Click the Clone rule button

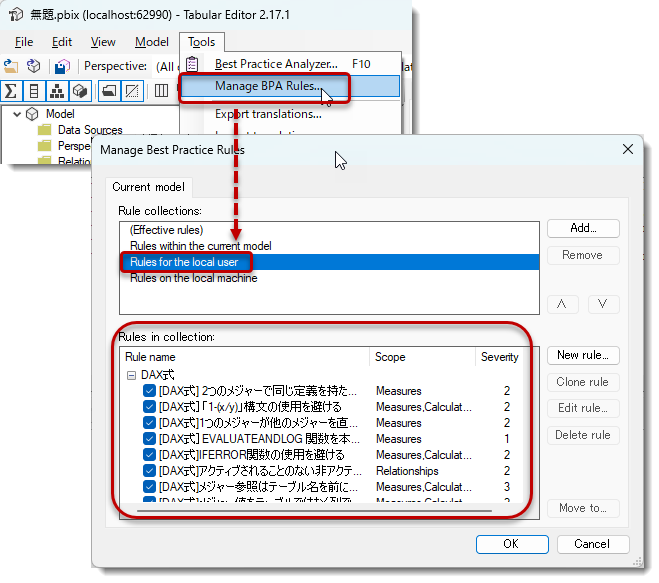[583, 382]
